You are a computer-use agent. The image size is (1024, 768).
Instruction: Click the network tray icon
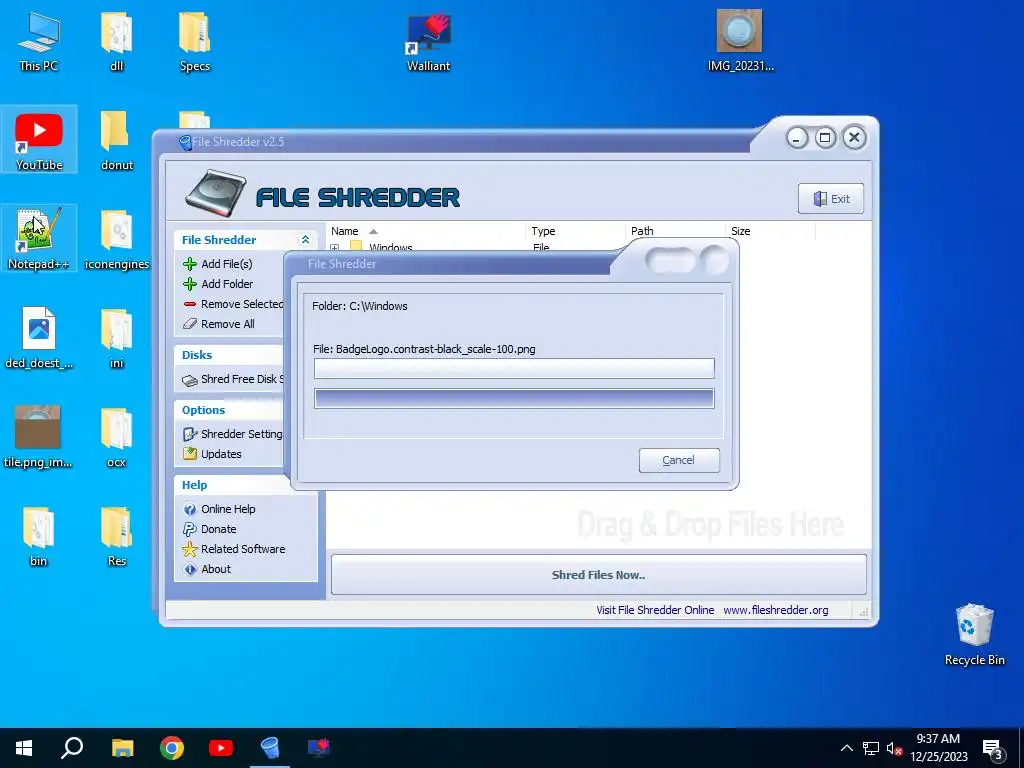pyautogui.click(x=871, y=748)
